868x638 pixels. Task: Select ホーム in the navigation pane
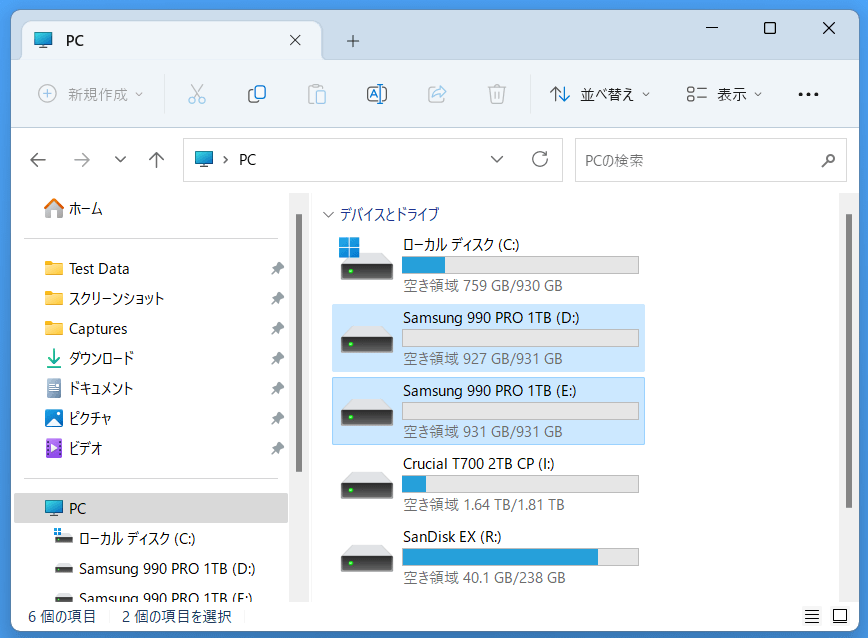[x=85, y=209]
